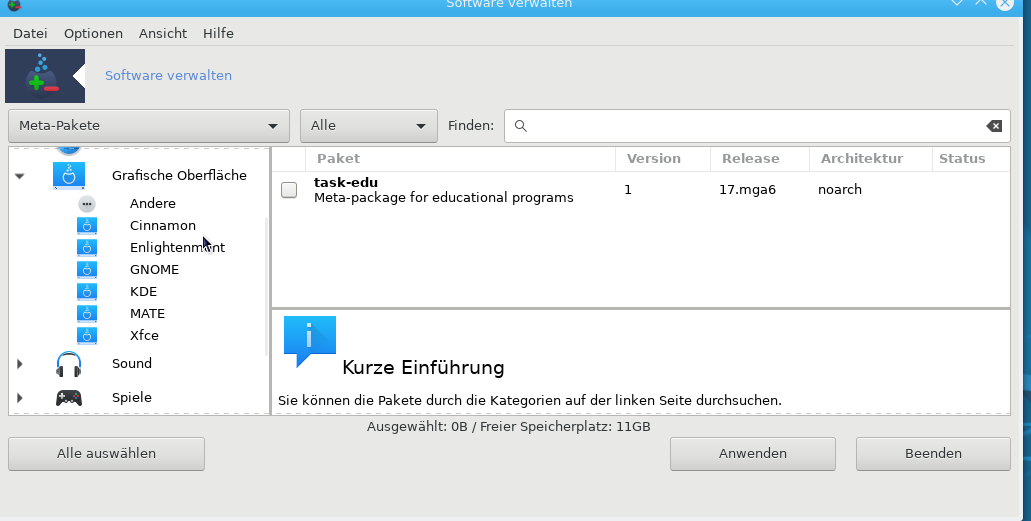The image size is (1031, 521).
Task: Check the task-edu package checkbox
Action: coord(289,190)
